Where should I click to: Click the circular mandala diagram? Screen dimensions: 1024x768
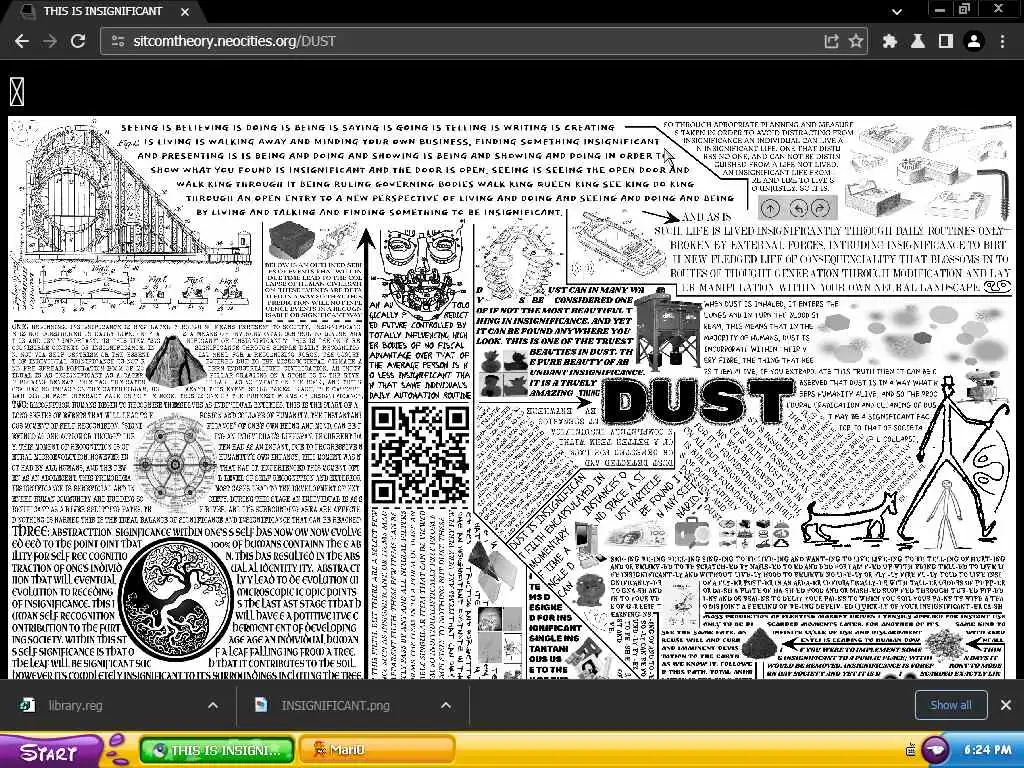[174, 464]
